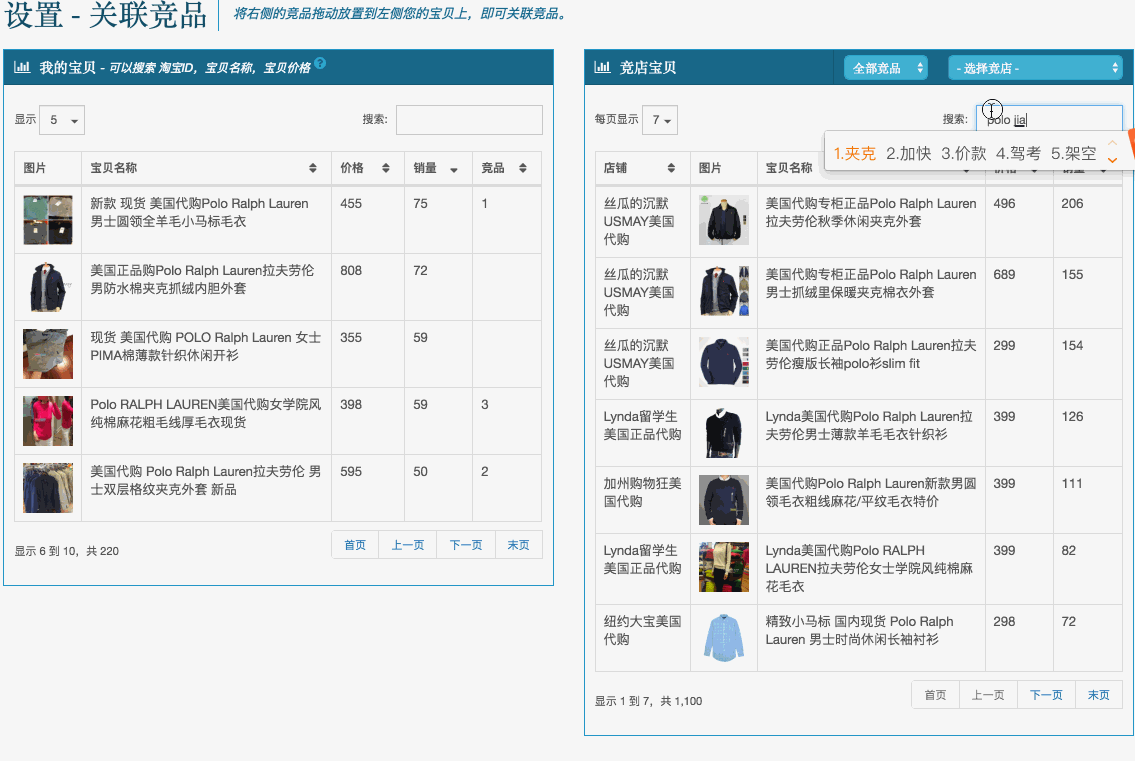Click competitor sales value 206

coord(1072,204)
